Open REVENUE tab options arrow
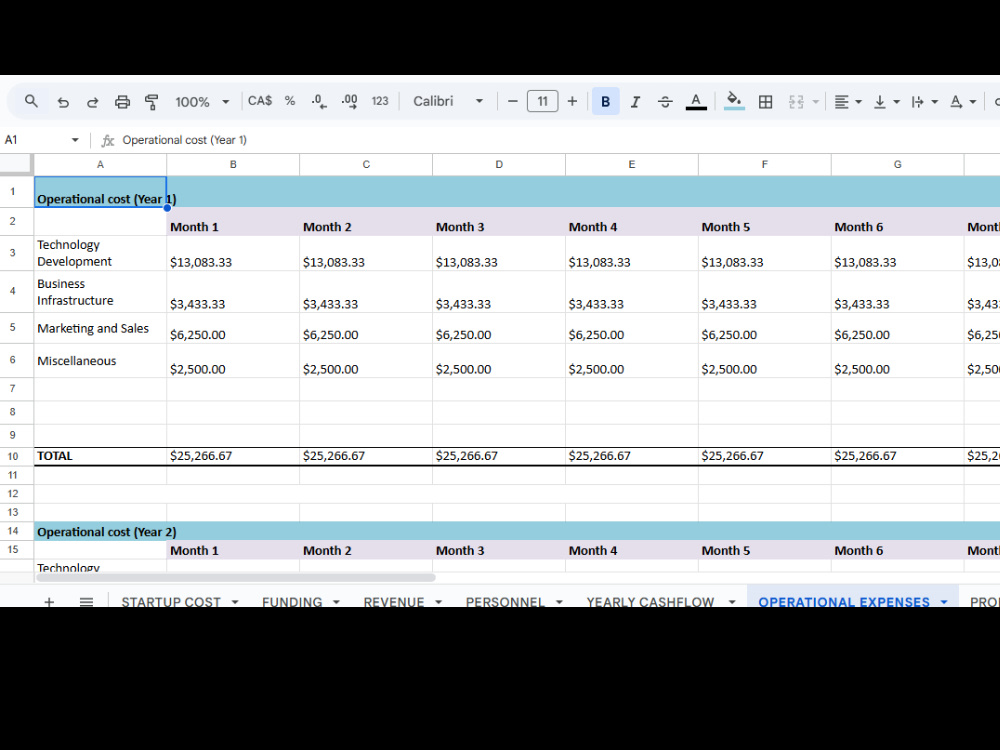This screenshot has width=1000, height=750. 438,601
